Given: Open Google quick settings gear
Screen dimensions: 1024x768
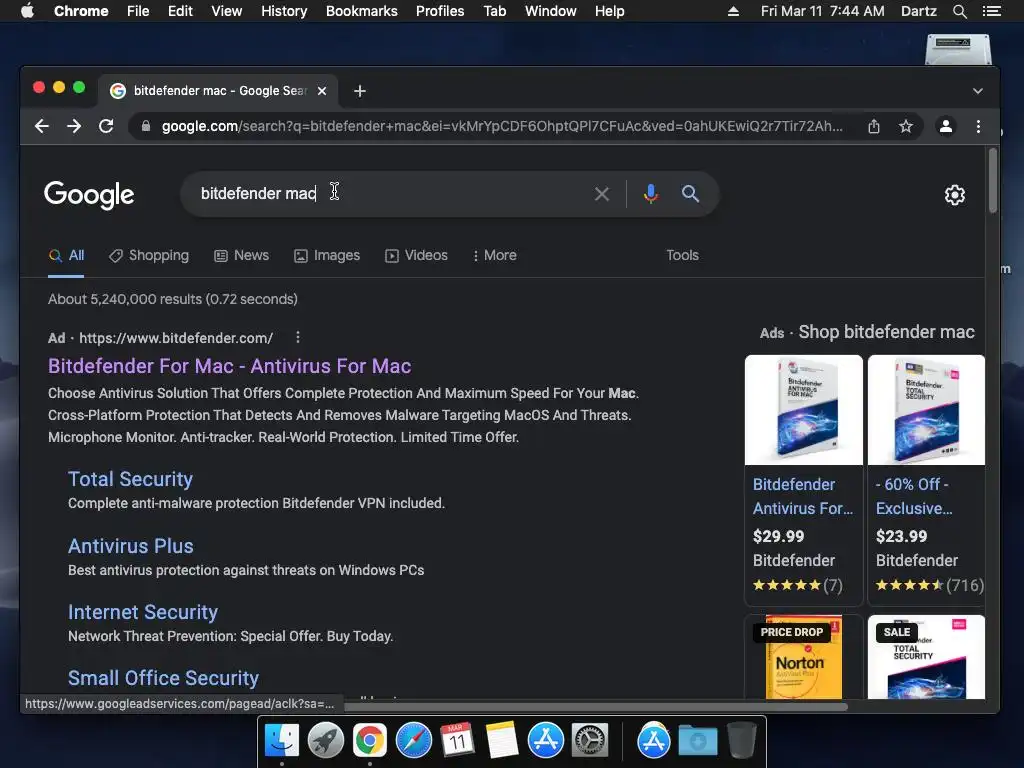Looking at the screenshot, I should point(955,195).
